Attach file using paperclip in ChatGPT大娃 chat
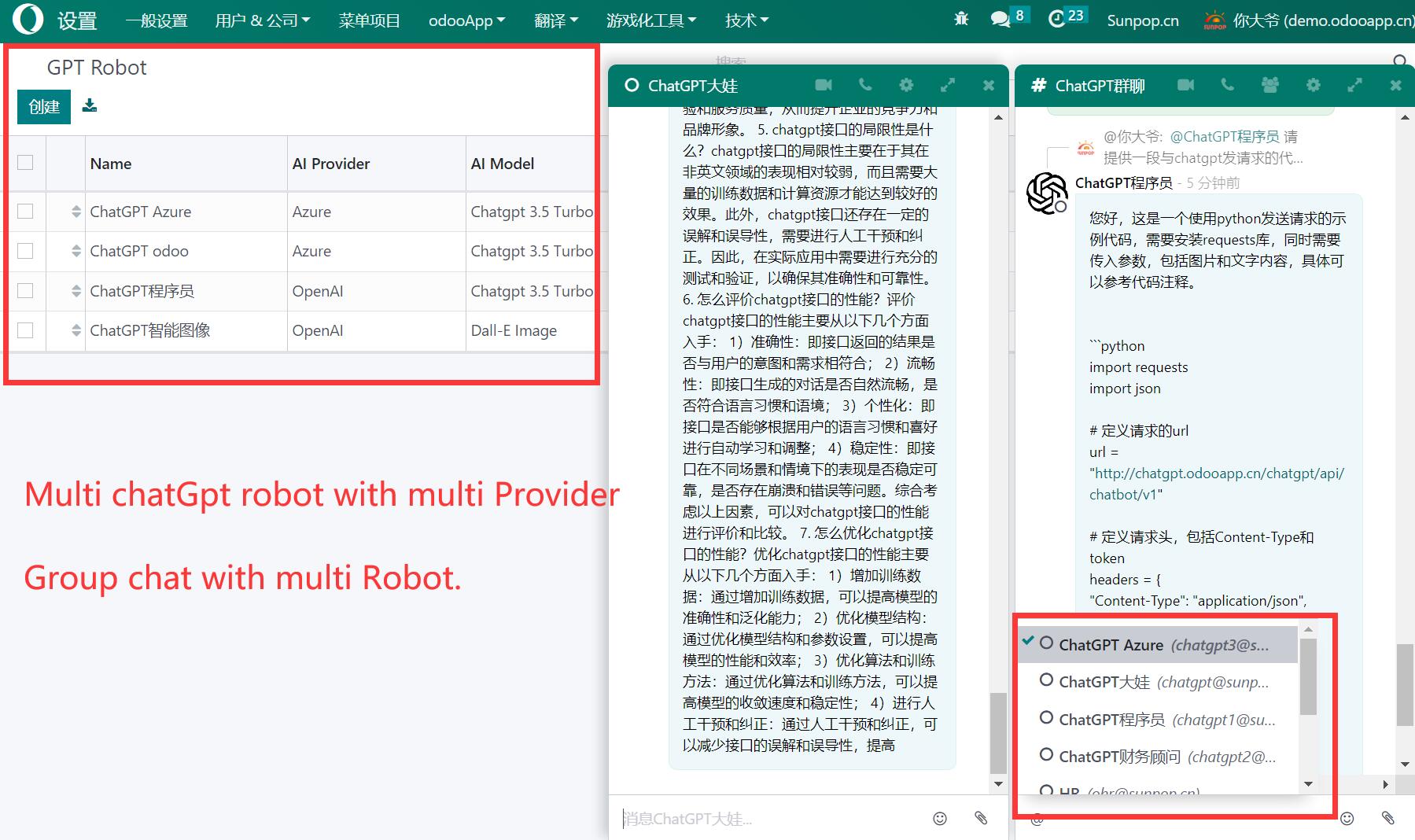Image resolution: width=1415 pixels, height=840 pixels. [981, 818]
